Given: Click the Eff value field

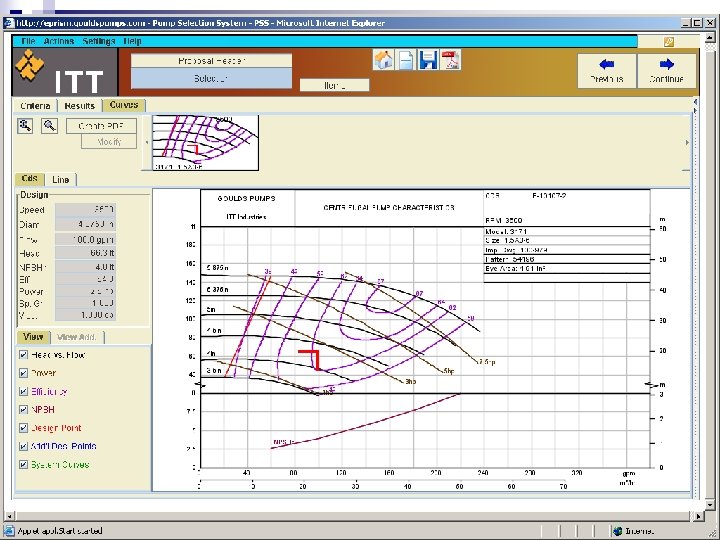Looking at the screenshot, I should [85, 279].
